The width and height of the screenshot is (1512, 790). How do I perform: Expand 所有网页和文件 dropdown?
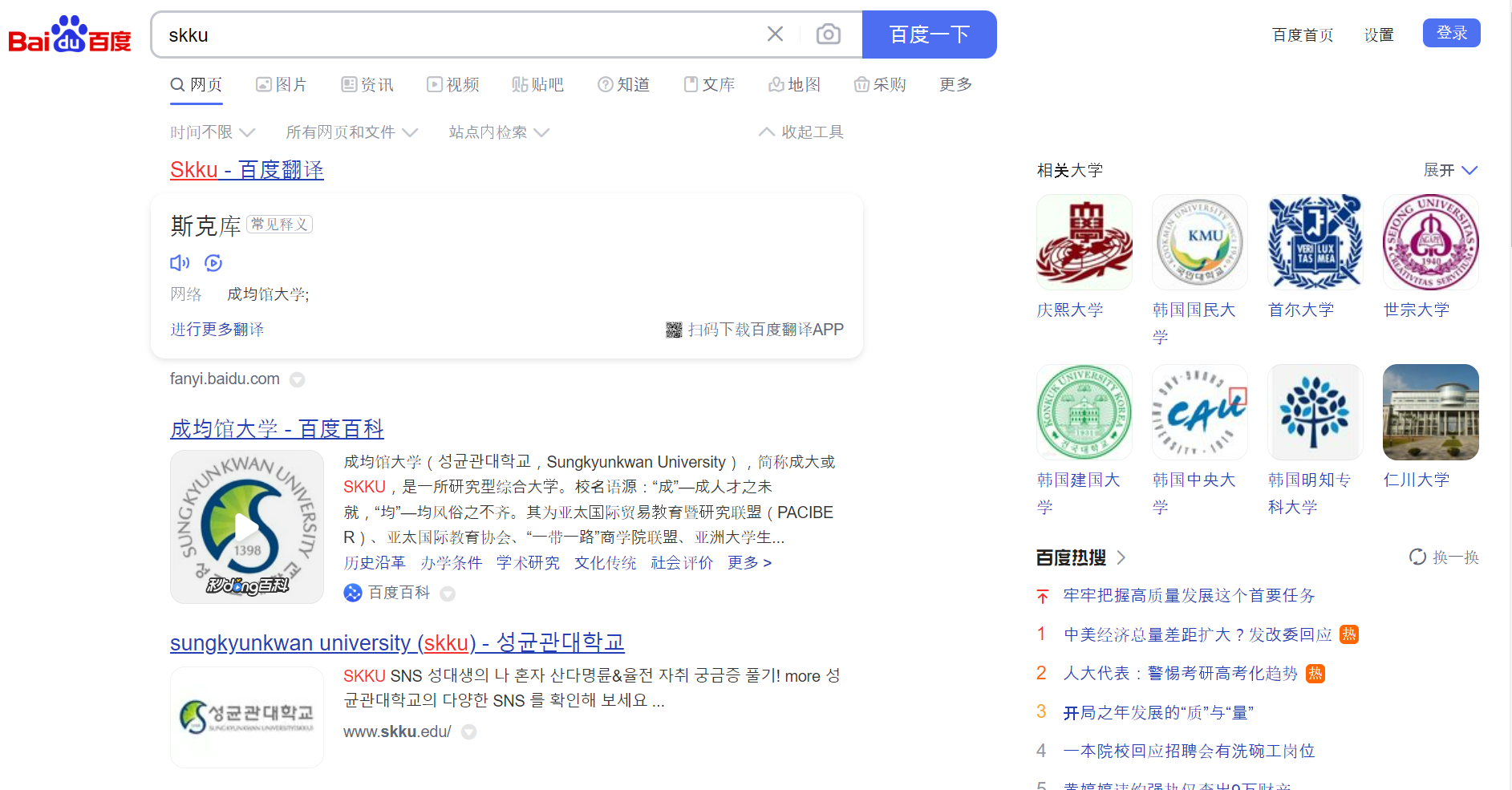pos(352,132)
